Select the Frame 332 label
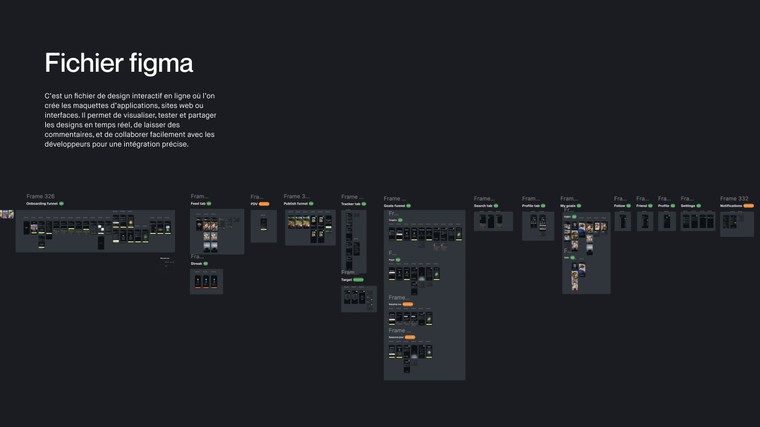 (734, 198)
